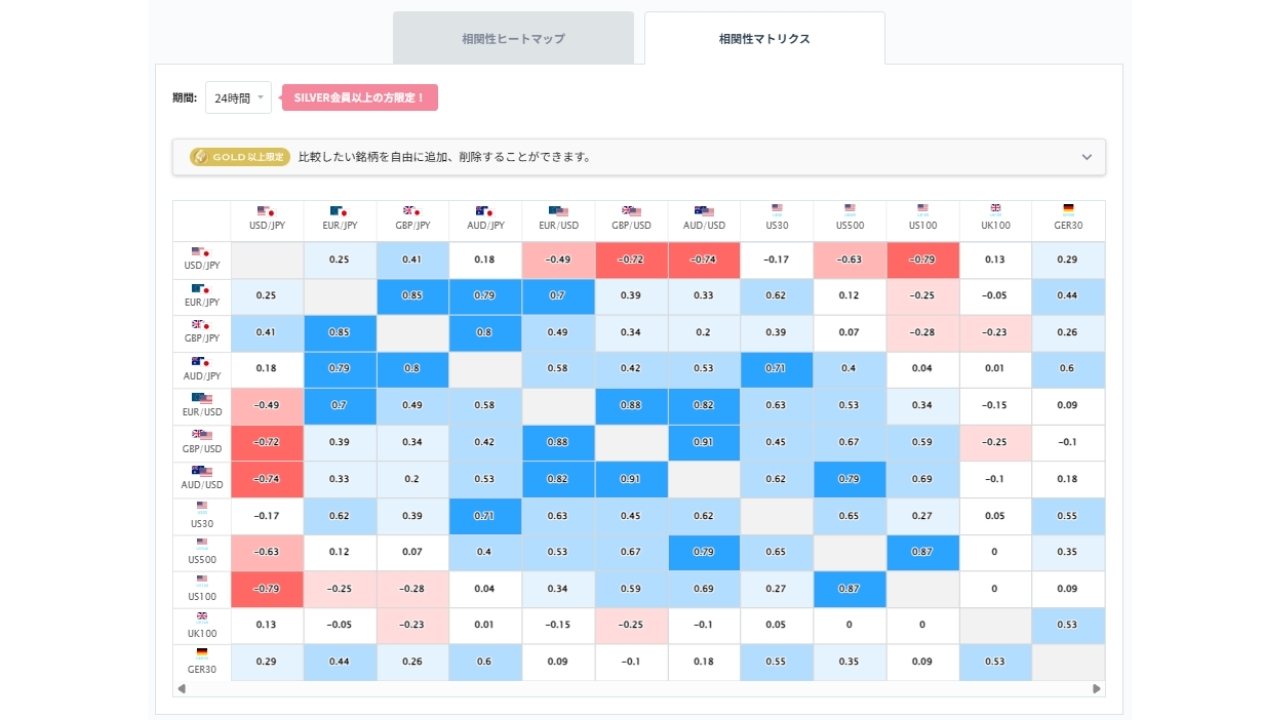Click the left arrow of horizontal scrollbar
The height and width of the screenshot is (720, 1280).
click(x=181, y=689)
